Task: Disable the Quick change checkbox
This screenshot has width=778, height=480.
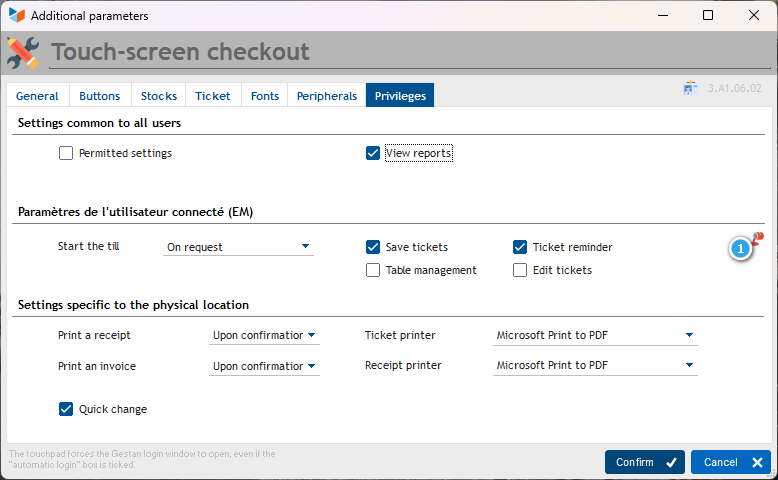Action: click(66, 409)
